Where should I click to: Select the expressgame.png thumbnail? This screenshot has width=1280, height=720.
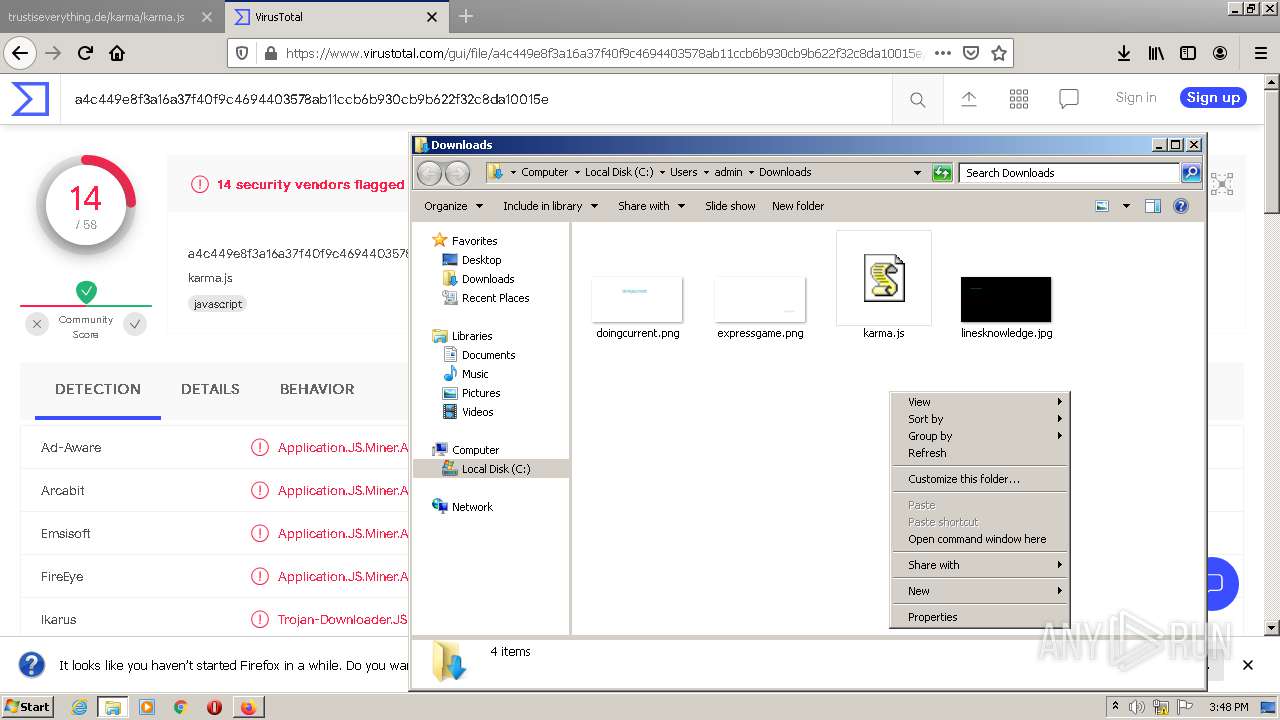[x=760, y=299]
